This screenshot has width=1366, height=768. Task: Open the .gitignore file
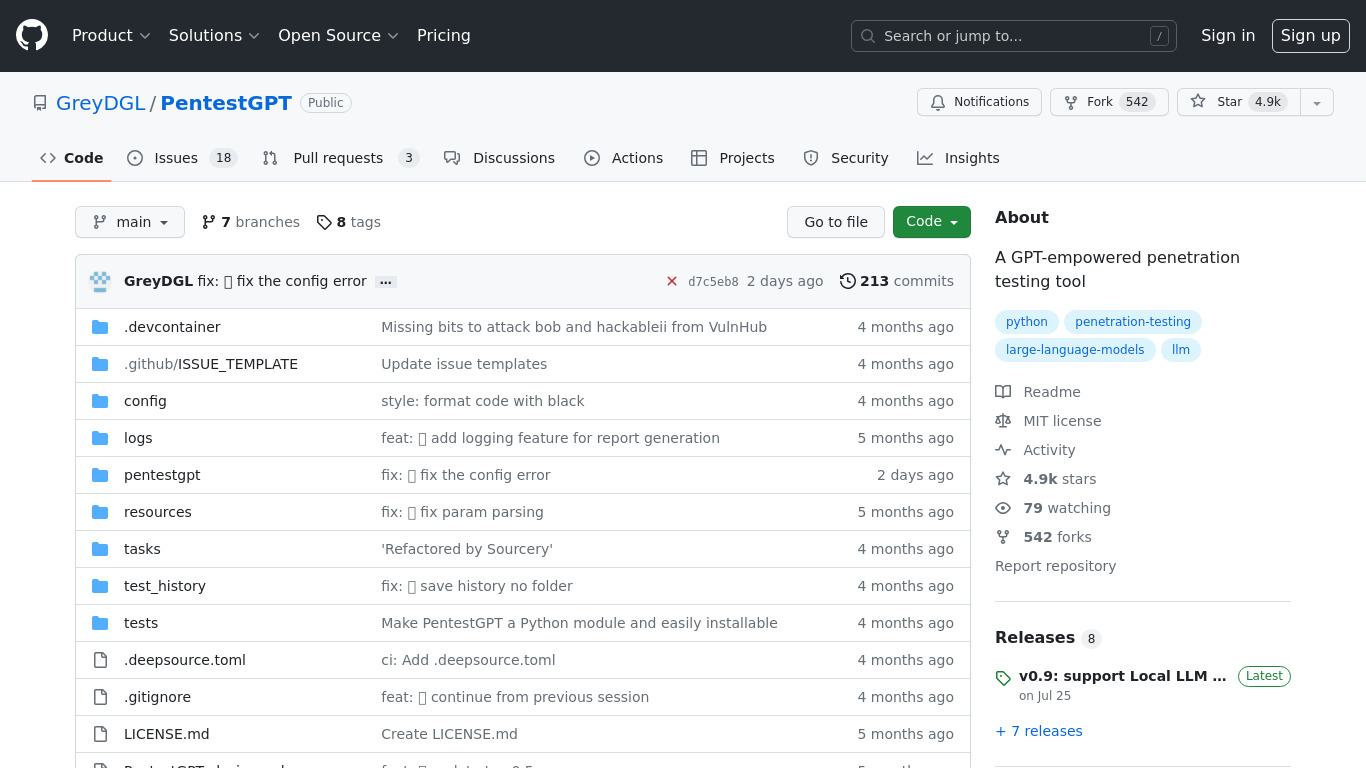[x=157, y=697]
